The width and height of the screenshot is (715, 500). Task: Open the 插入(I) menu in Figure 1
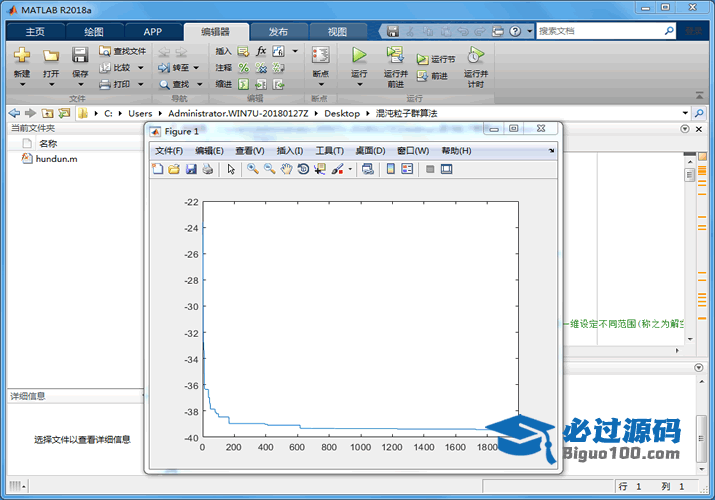tap(290, 151)
